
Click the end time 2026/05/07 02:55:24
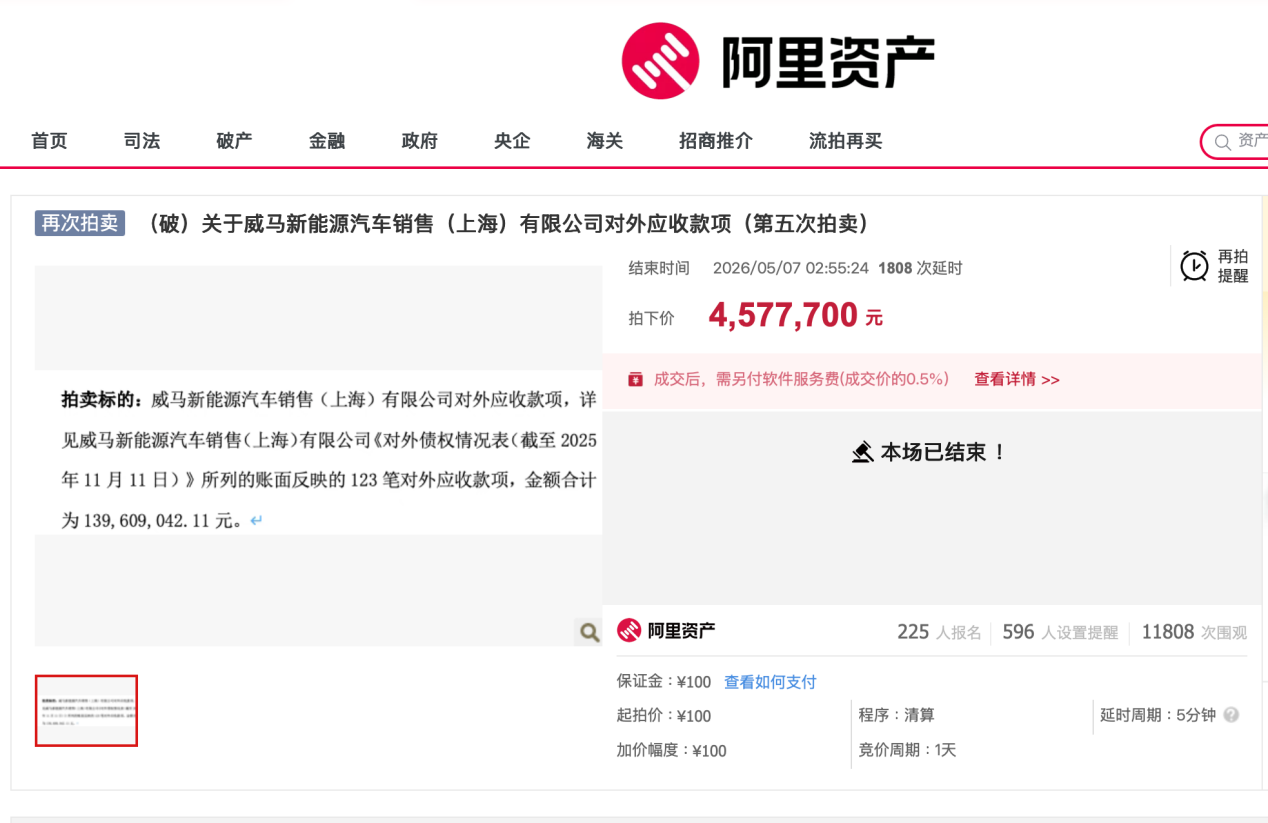[791, 268]
